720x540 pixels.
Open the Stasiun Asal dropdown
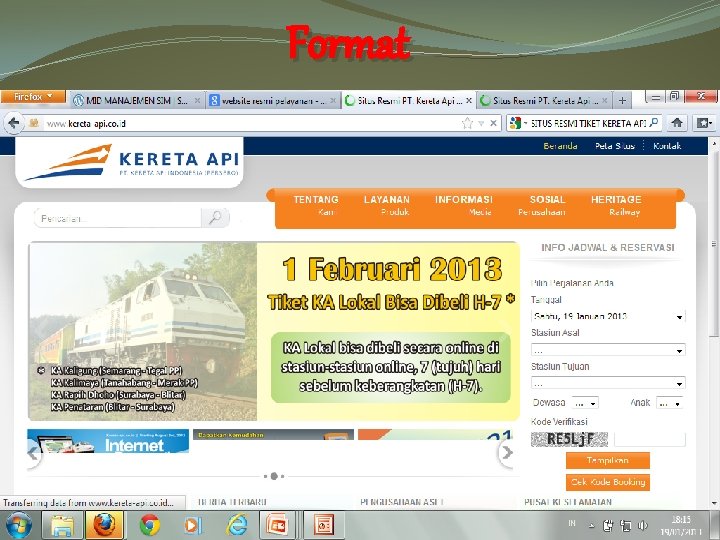pyautogui.click(x=608, y=350)
